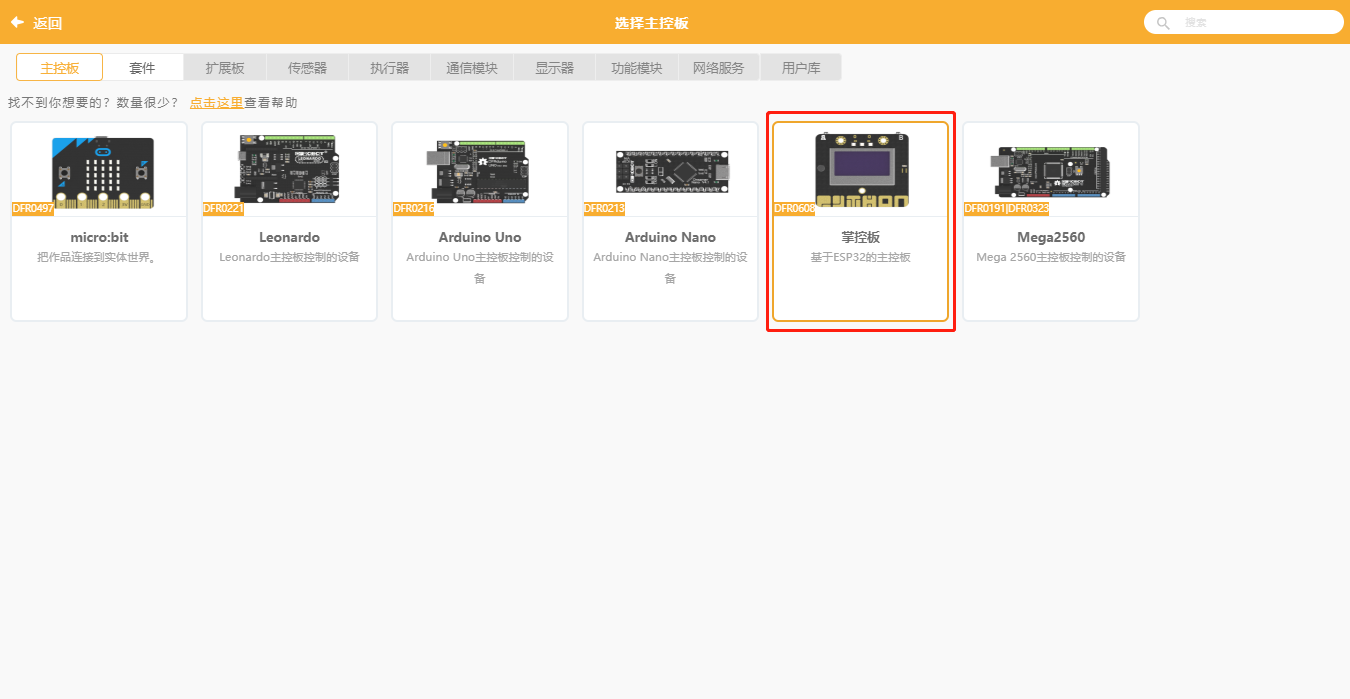Switch to the 套件 tab
The width and height of the screenshot is (1350, 699).
(x=143, y=68)
